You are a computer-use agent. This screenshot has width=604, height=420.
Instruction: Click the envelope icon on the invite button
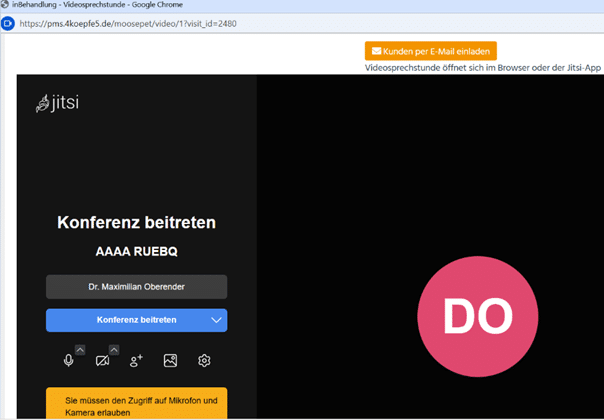point(376,51)
